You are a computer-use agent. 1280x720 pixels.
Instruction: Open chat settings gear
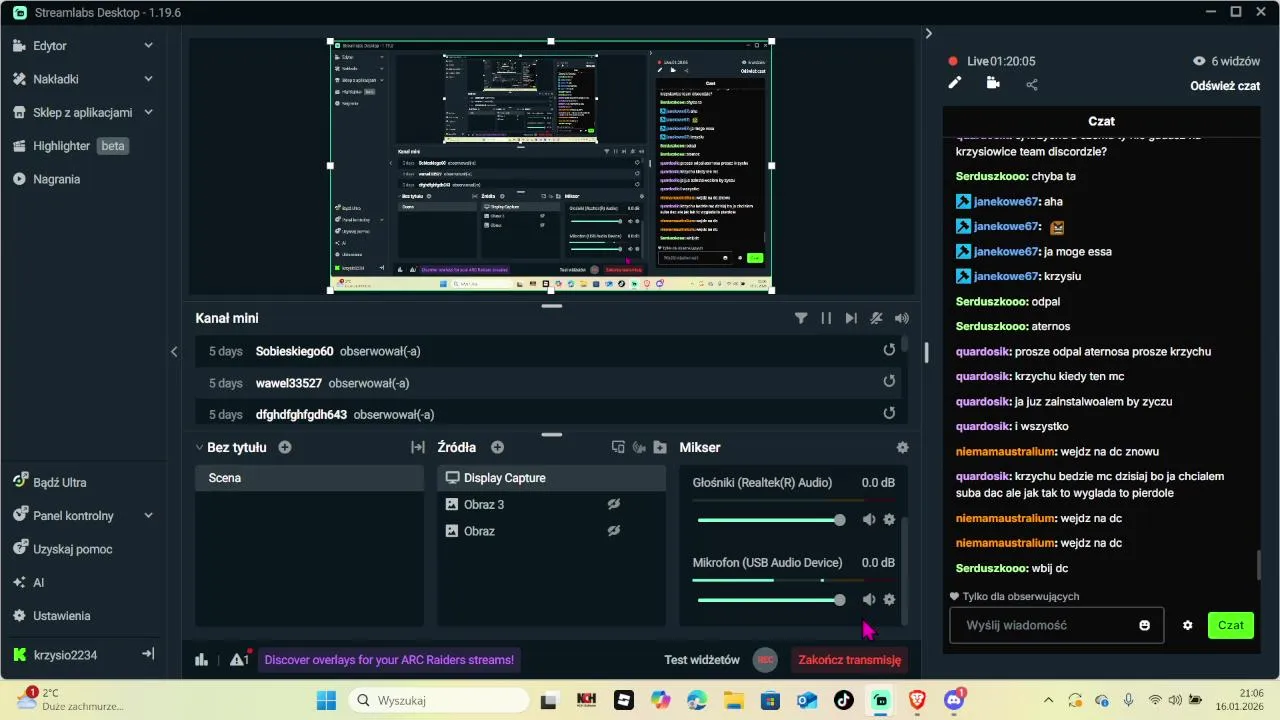pos(1188,625)
